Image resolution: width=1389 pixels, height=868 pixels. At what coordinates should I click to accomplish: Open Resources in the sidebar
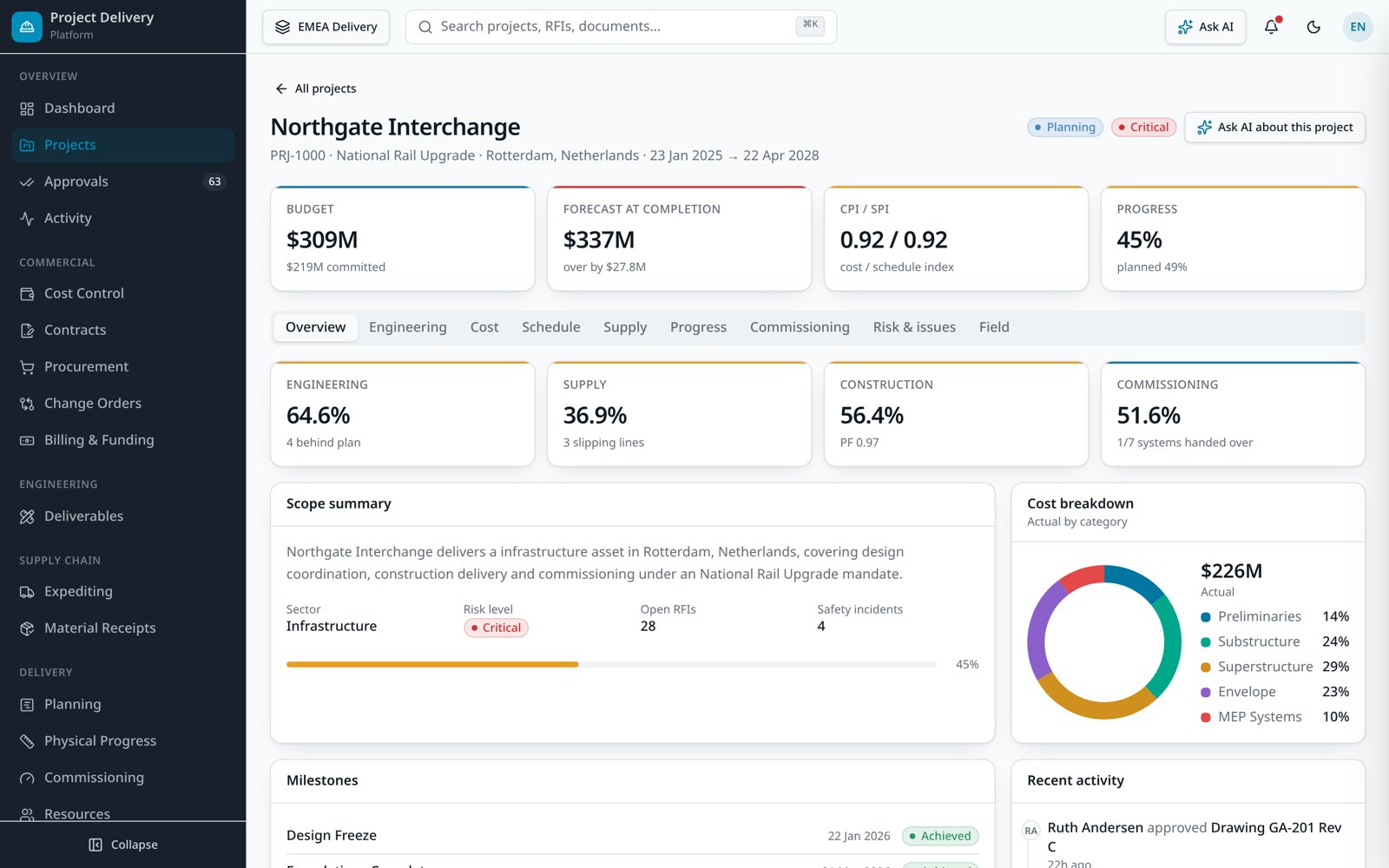pyautogui.click(x=122, y=813)
